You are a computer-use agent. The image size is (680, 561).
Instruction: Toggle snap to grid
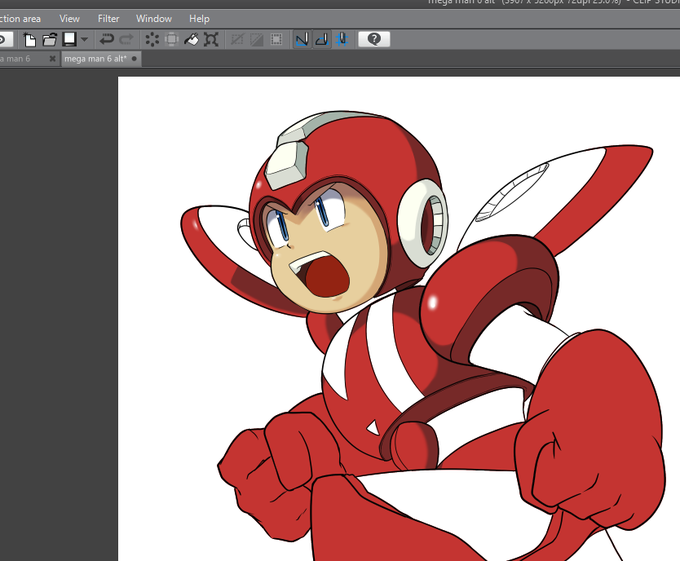coord(342,40)
